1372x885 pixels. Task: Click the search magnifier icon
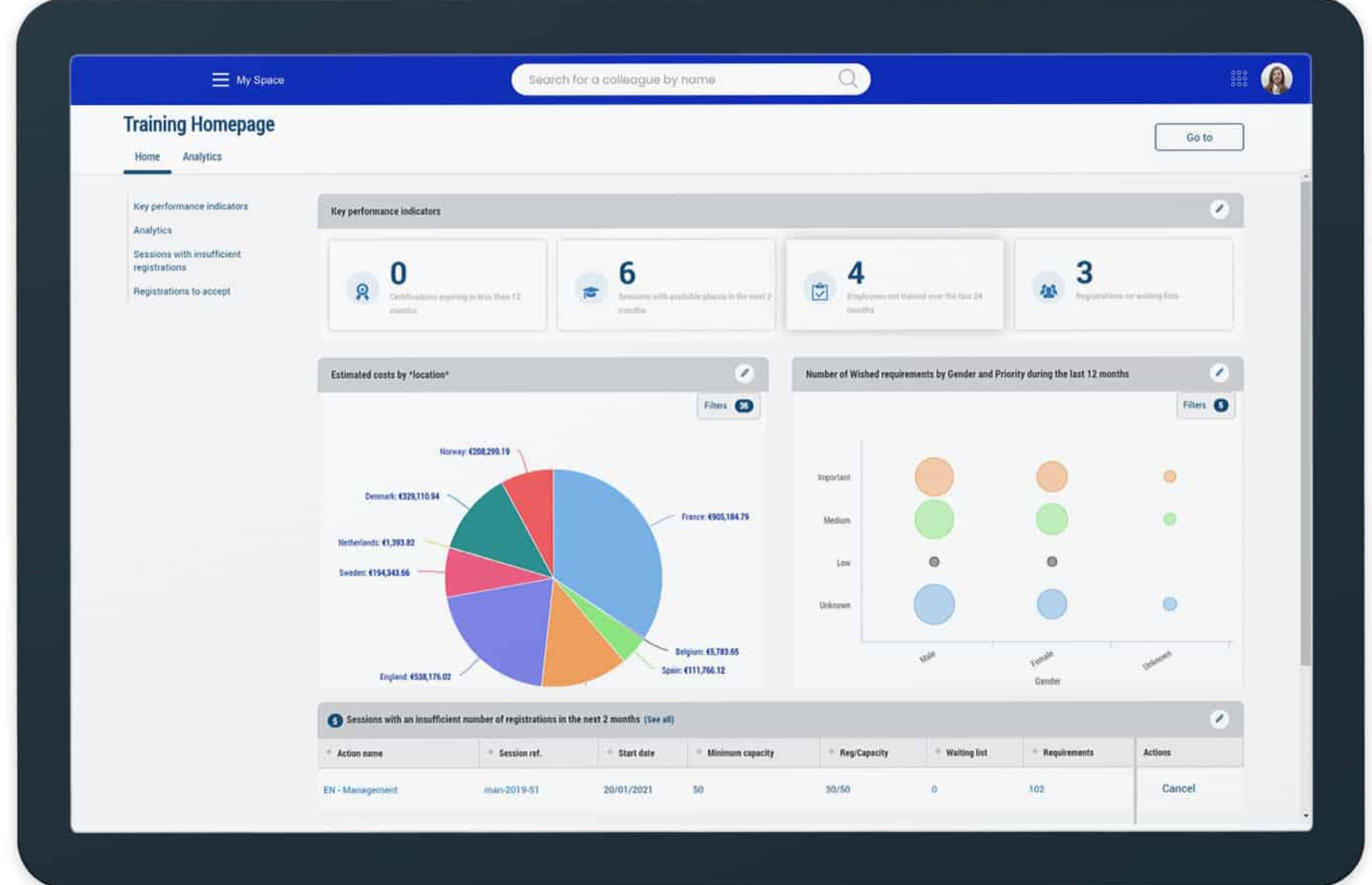click(x=847, y=78)
